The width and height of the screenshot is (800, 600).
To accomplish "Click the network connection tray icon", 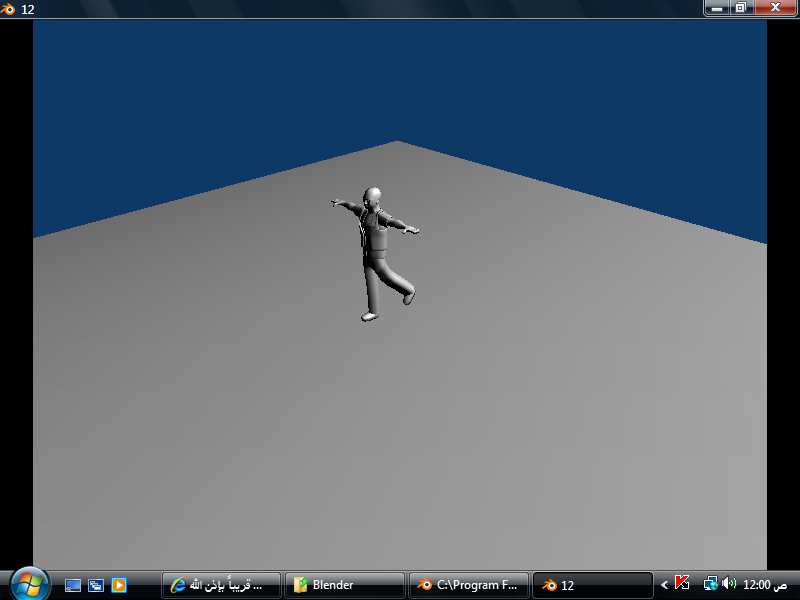I will pos(710,583).
